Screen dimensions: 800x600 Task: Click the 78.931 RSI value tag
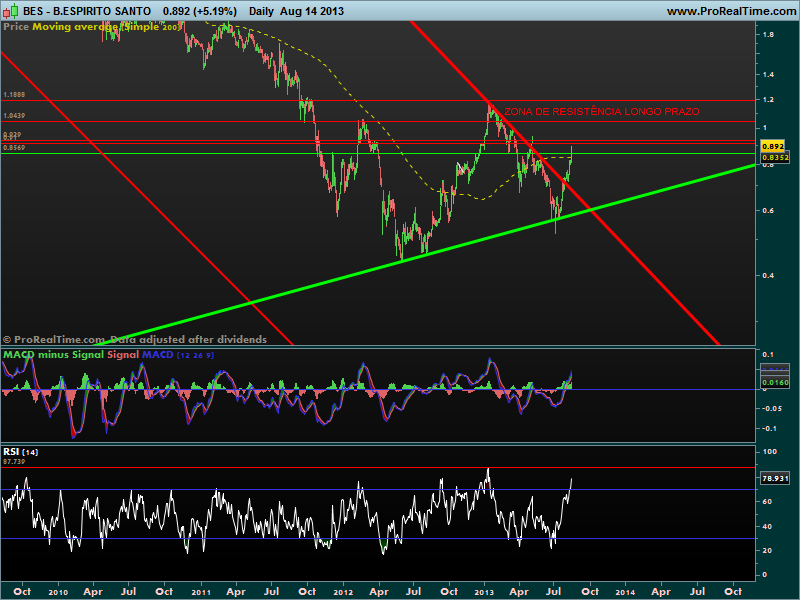(775, 478)
